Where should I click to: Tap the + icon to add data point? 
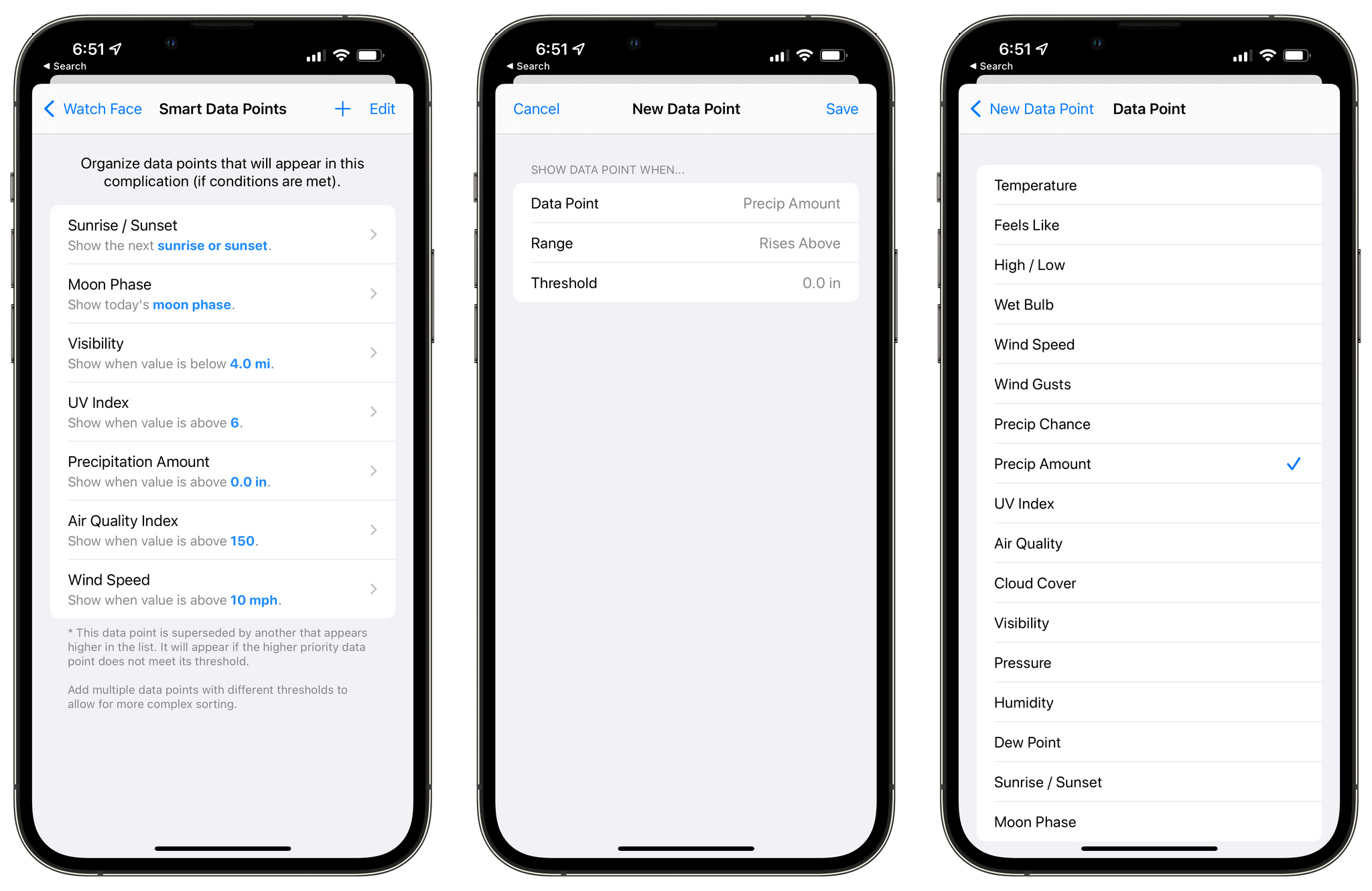pos(343,109)
